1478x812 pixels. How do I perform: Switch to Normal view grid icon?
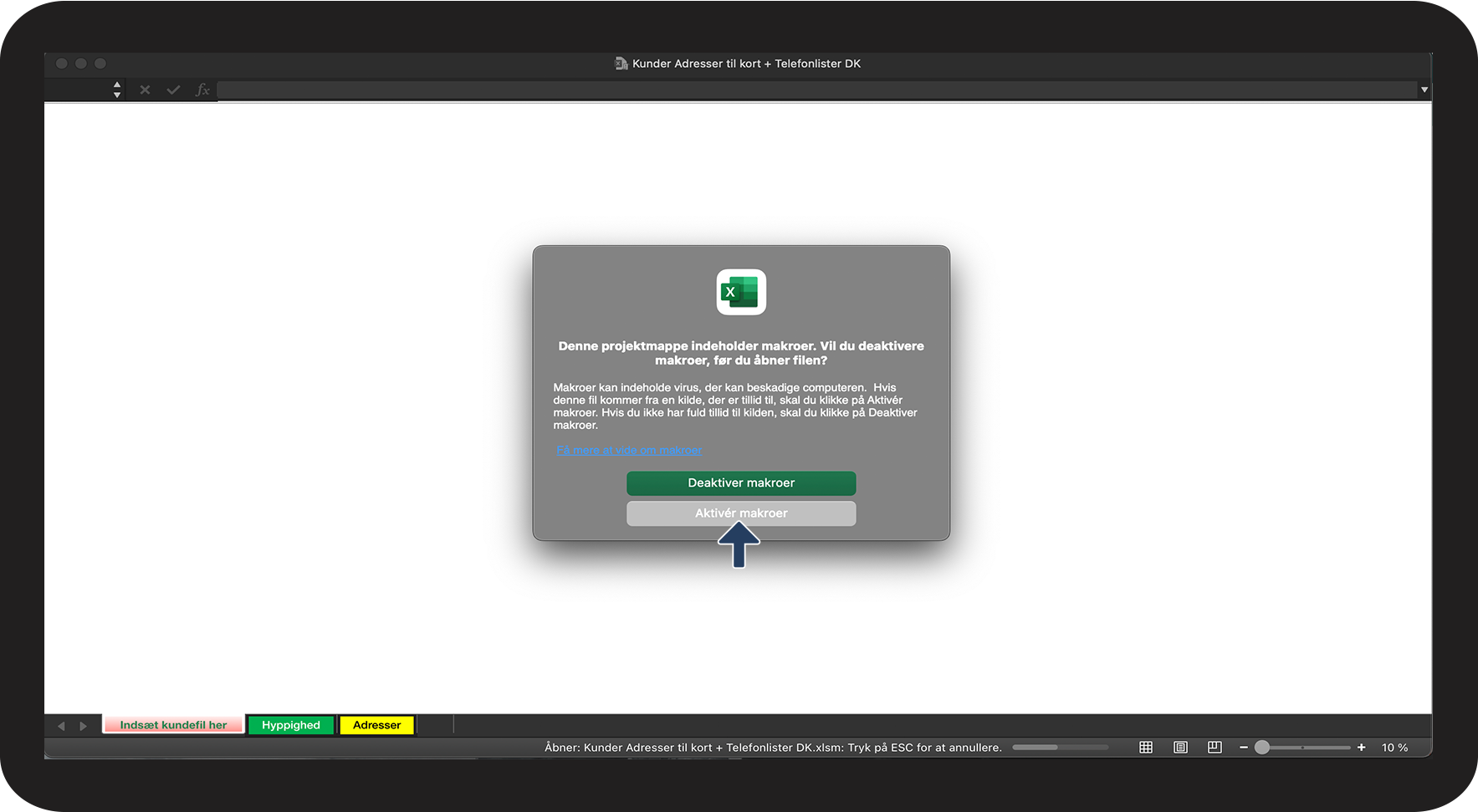1146,747
